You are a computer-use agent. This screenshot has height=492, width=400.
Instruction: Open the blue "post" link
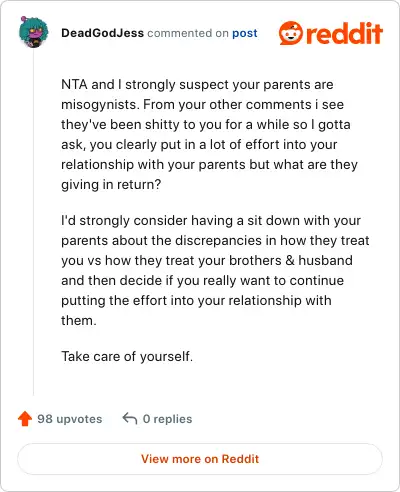point(245,33)
